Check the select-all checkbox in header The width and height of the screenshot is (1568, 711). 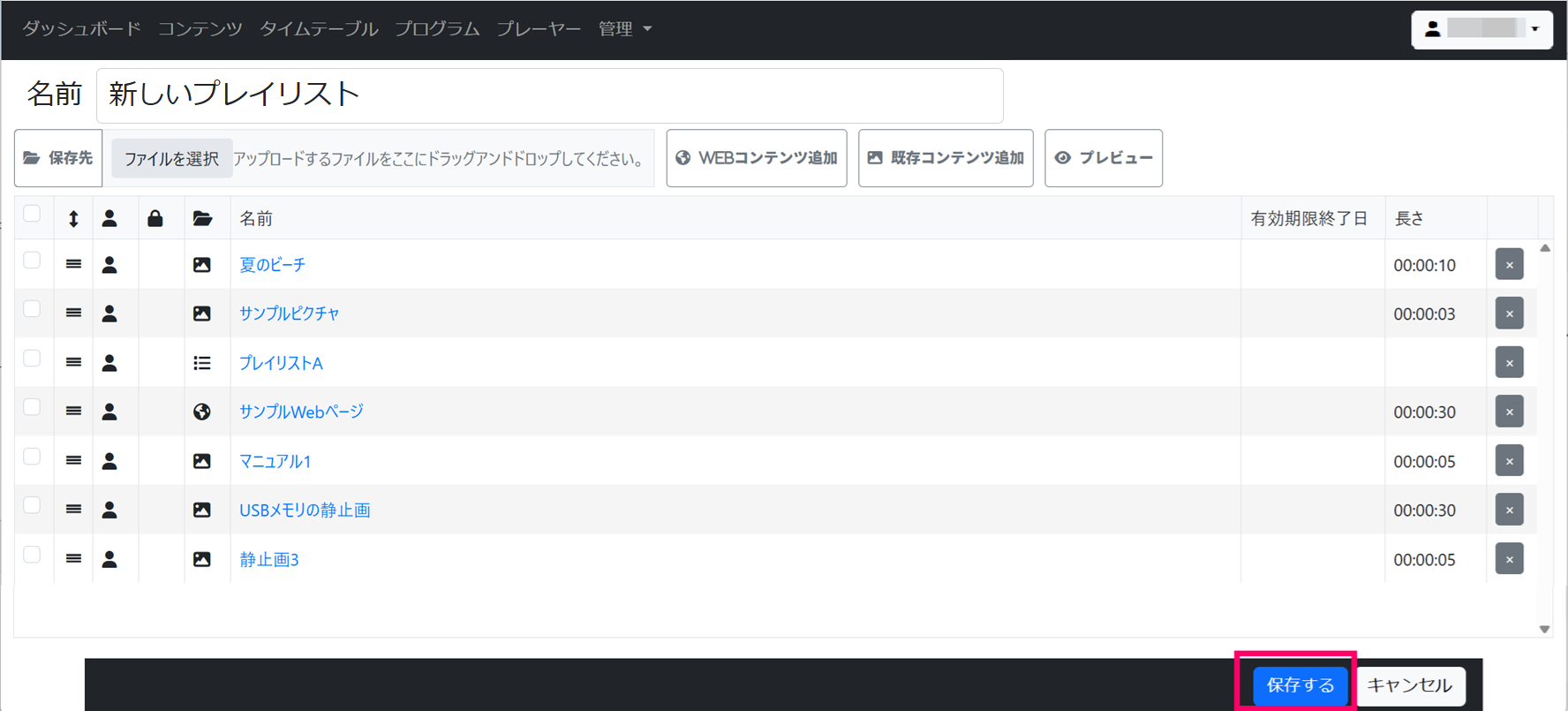pyautogui.click(x=32, y=214)
